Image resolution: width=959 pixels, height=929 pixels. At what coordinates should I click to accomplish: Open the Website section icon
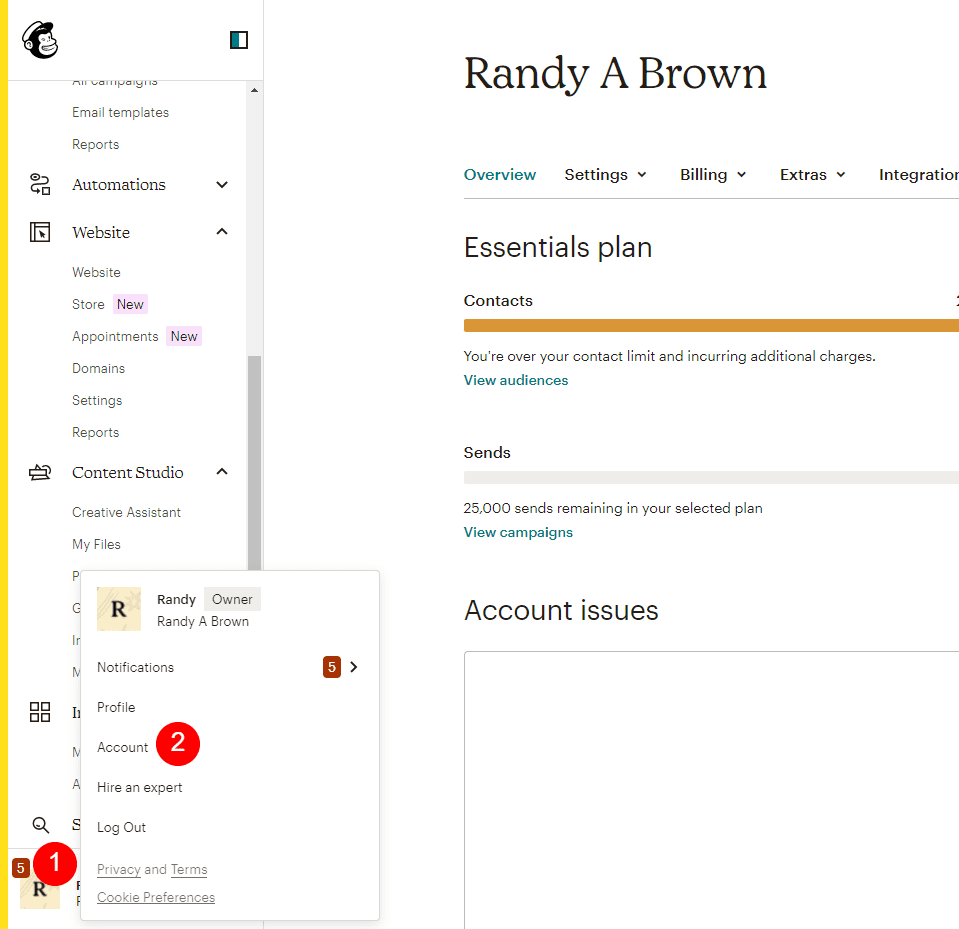click(x=40, y=232)
